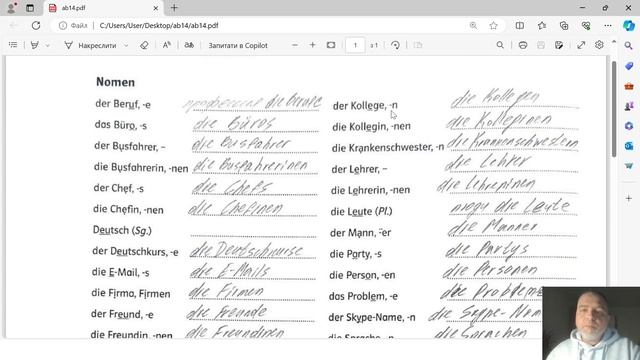Open sidebar shopping tag icon
This screenshot has width=640, height=360.
(x=629, y=66)
